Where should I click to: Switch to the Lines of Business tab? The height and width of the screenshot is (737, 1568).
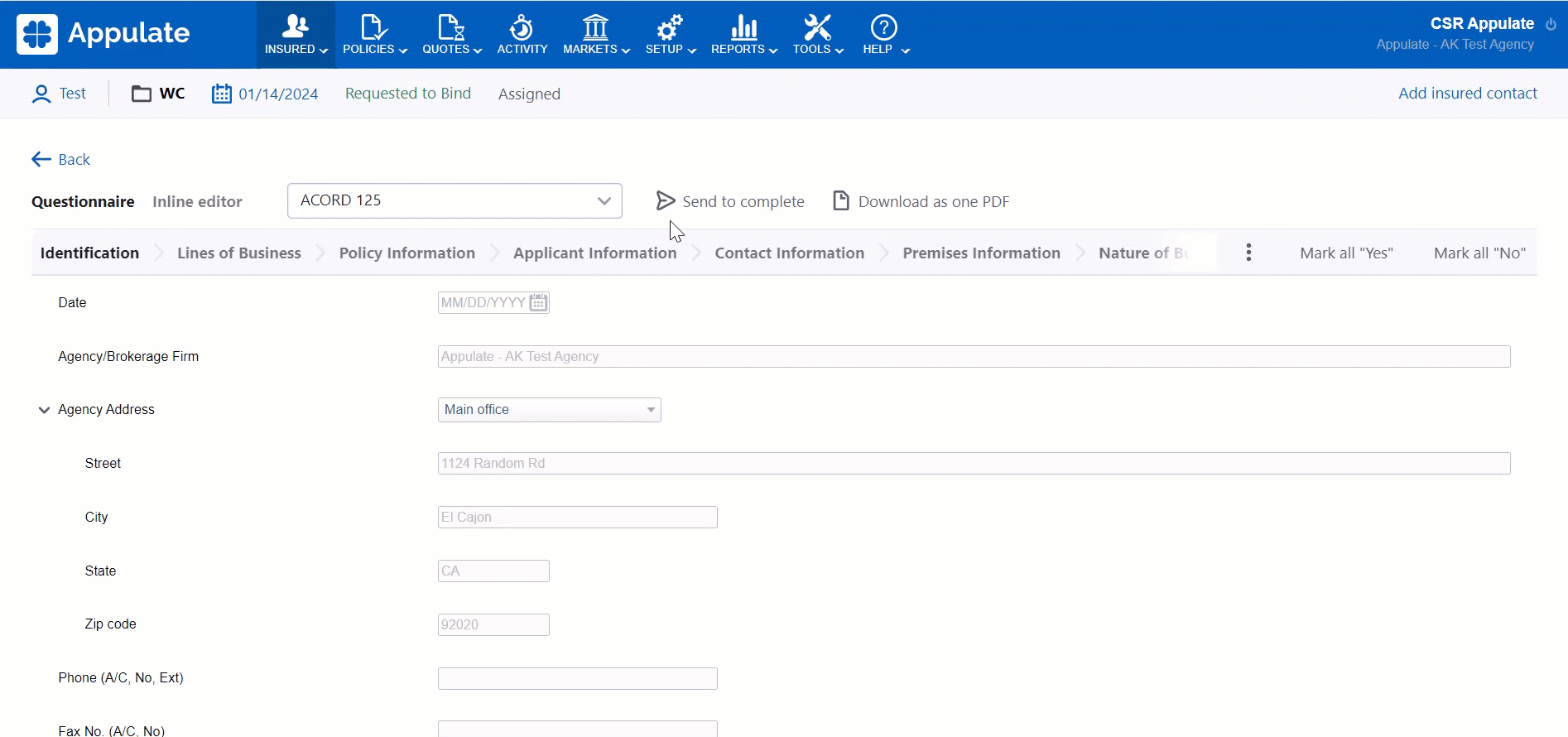pos(238,253)
